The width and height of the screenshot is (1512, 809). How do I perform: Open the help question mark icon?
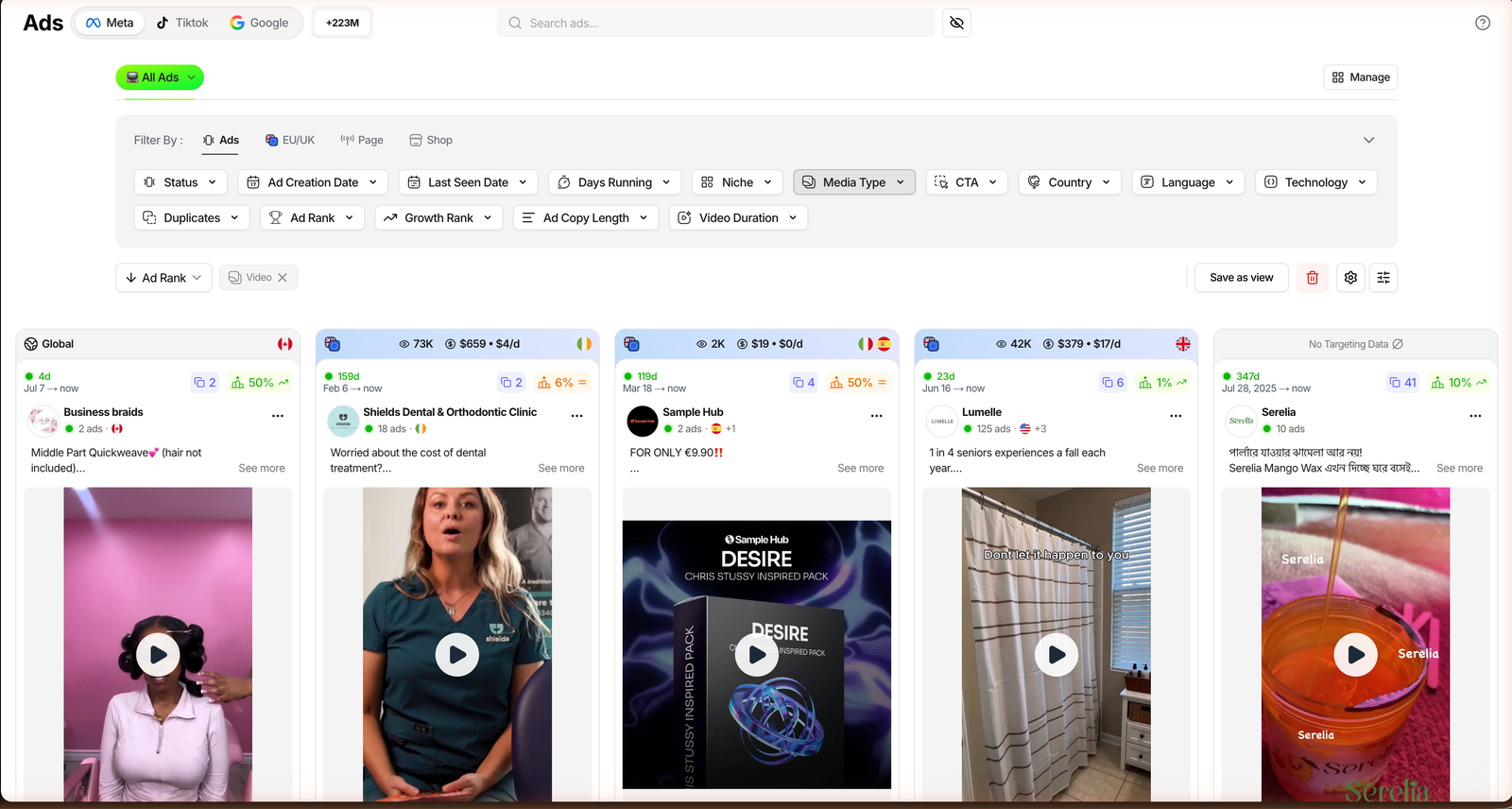(x=1483, y=23)
